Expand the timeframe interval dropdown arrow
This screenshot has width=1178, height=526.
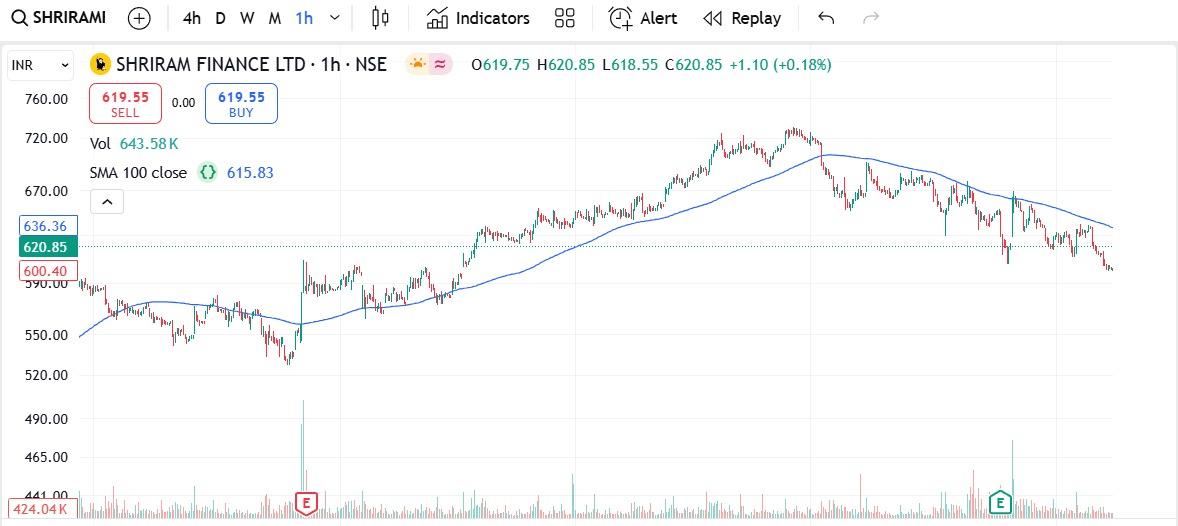point(335,18)
